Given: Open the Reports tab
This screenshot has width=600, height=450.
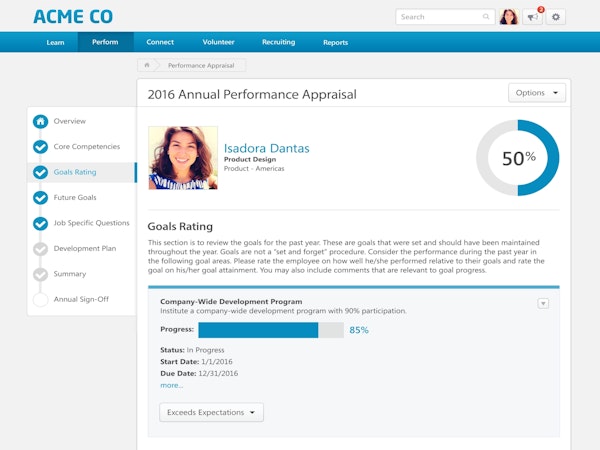Looking at the screenshot, I should (x=335, y=42).
